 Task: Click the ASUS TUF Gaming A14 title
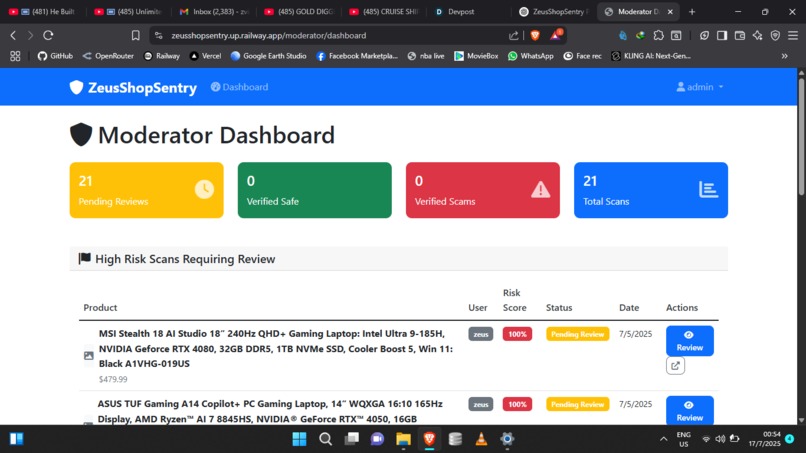pos(270,411)
